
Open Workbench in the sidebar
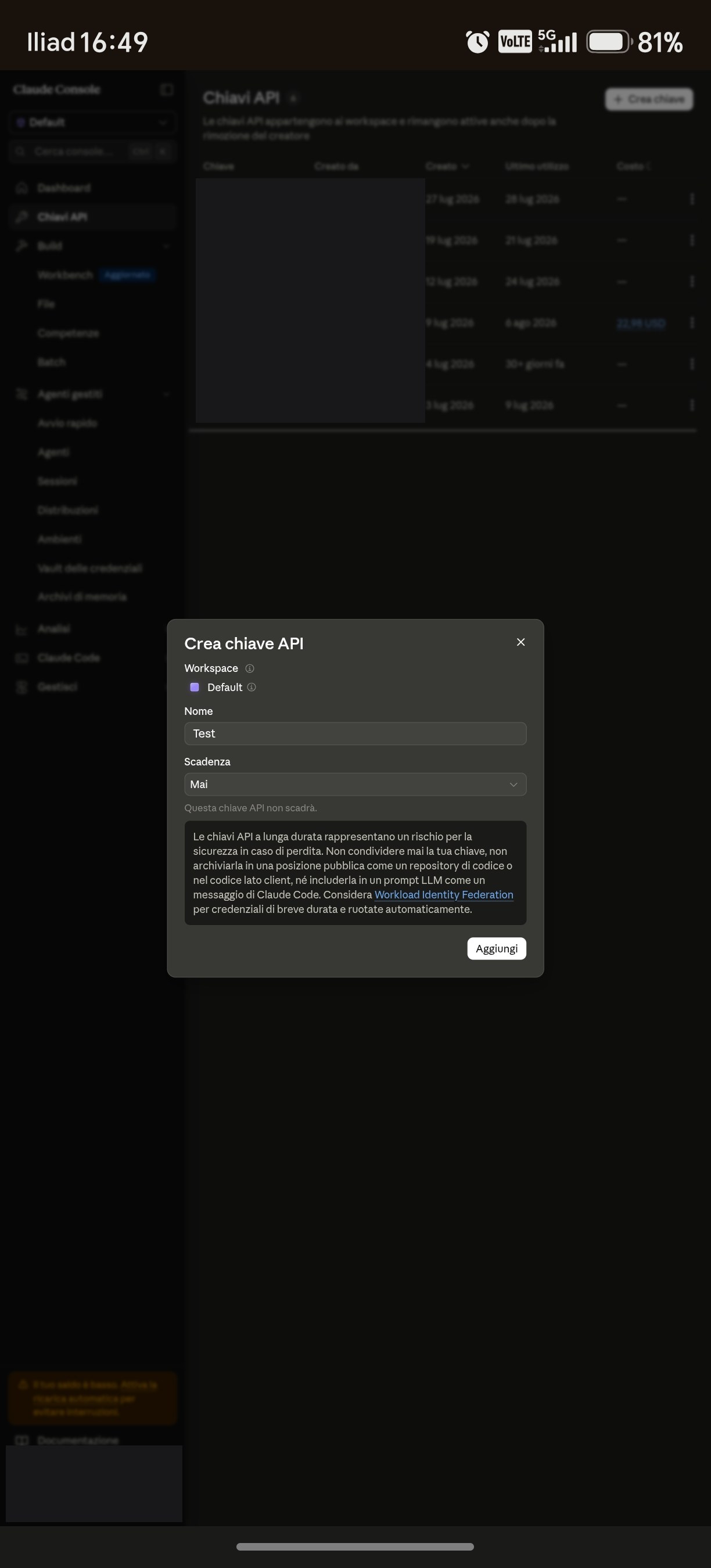(x=65, y=275)
